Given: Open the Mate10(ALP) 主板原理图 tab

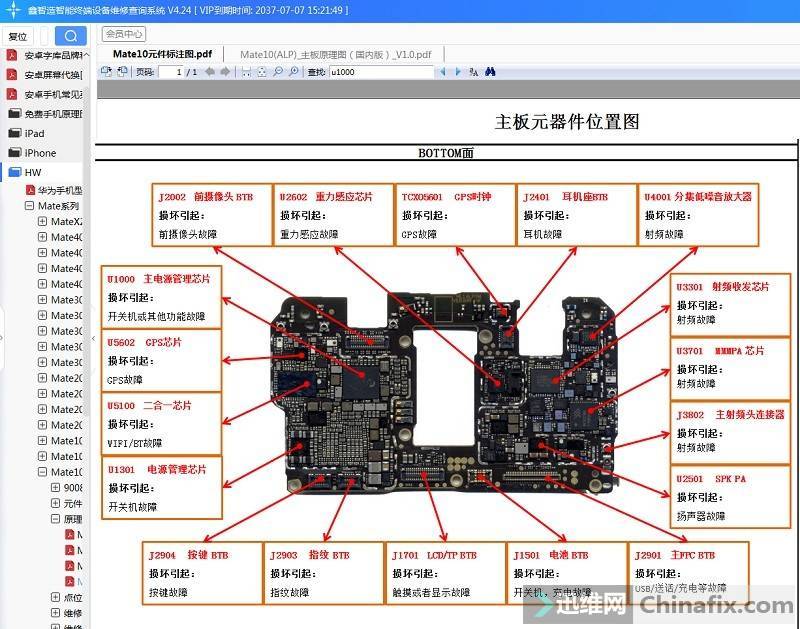Looking at the screenshot, I should click(336, 54).
